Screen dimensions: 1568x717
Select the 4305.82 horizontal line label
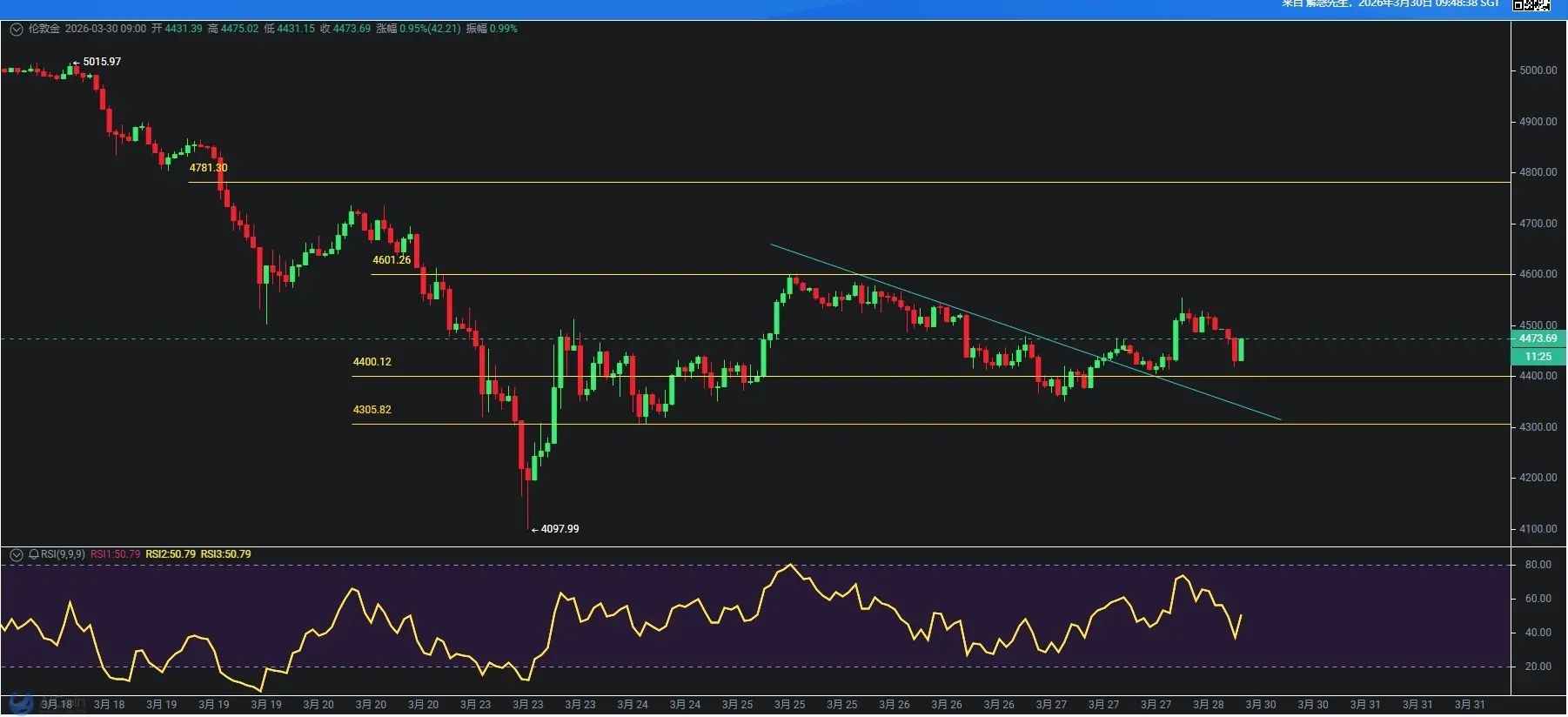point(372,410)
